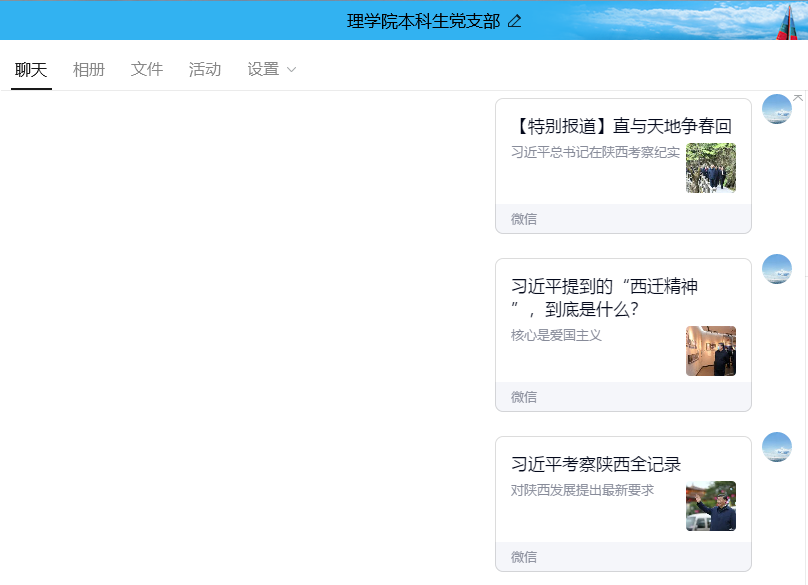Expand the 设置 dropdown menu
The height and width of the screenshot is (585, 808).
pos(264,69)
